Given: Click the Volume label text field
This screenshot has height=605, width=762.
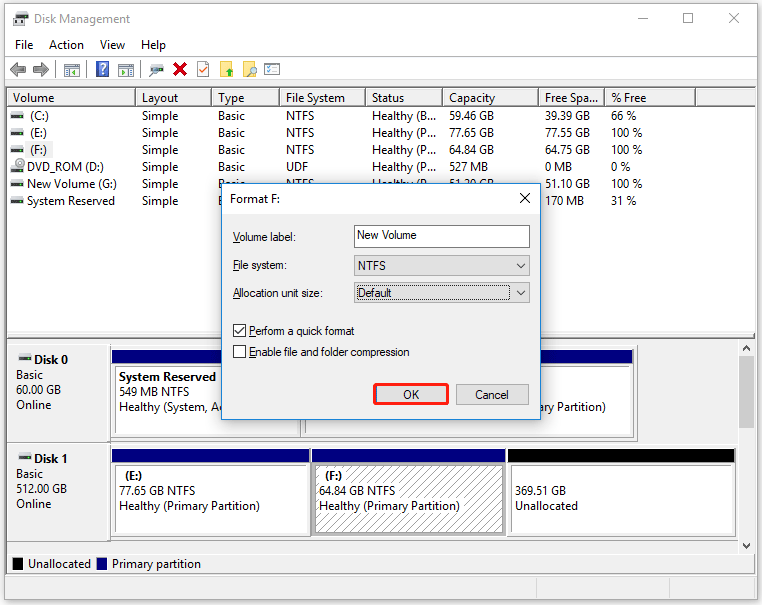Looking at the screenshot, I should point(442,236).
